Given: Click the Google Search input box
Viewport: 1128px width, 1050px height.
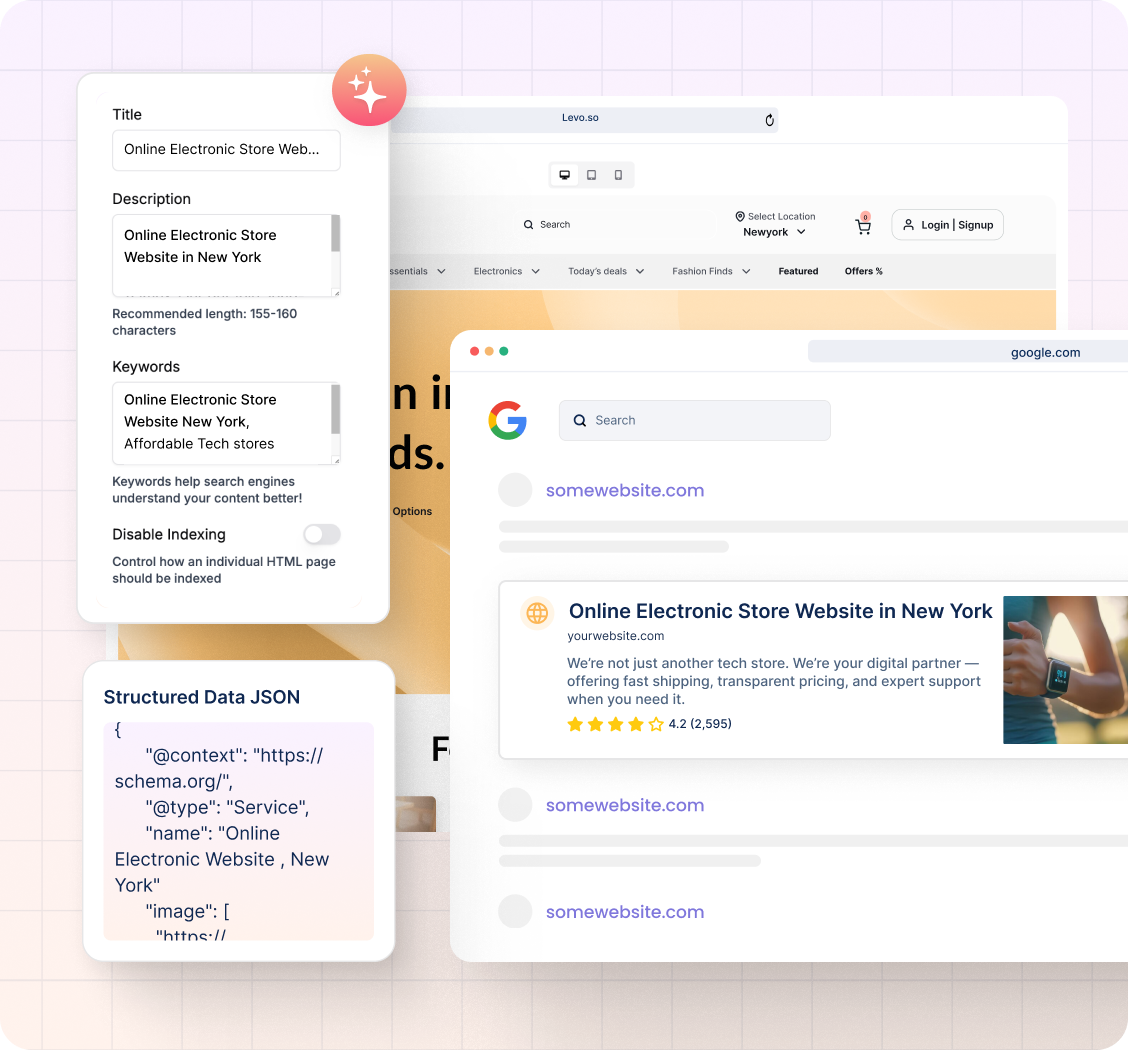Looking at the screenshot, I should pos(695,421).
